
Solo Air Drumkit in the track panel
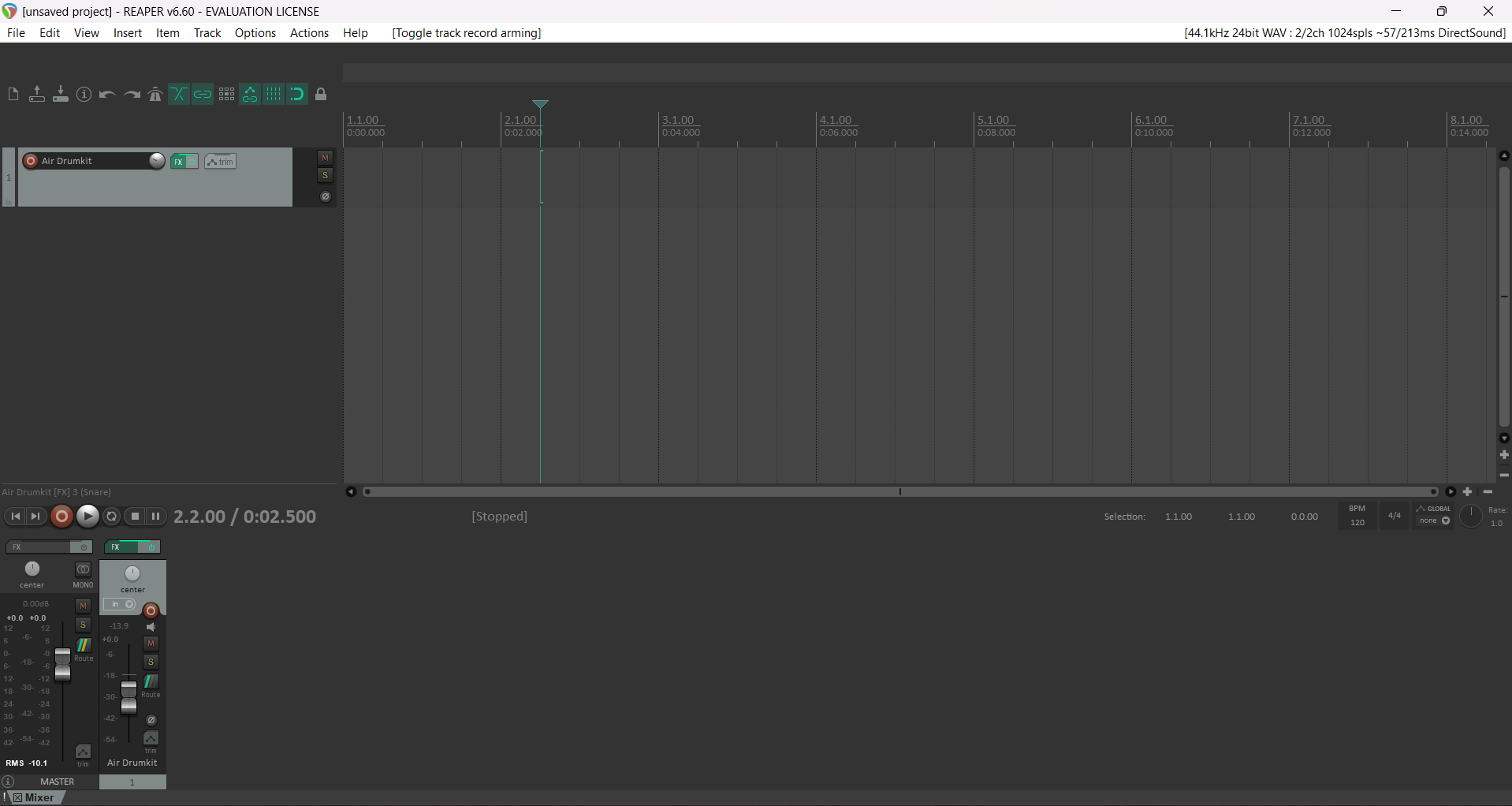(x=325, y=175)
